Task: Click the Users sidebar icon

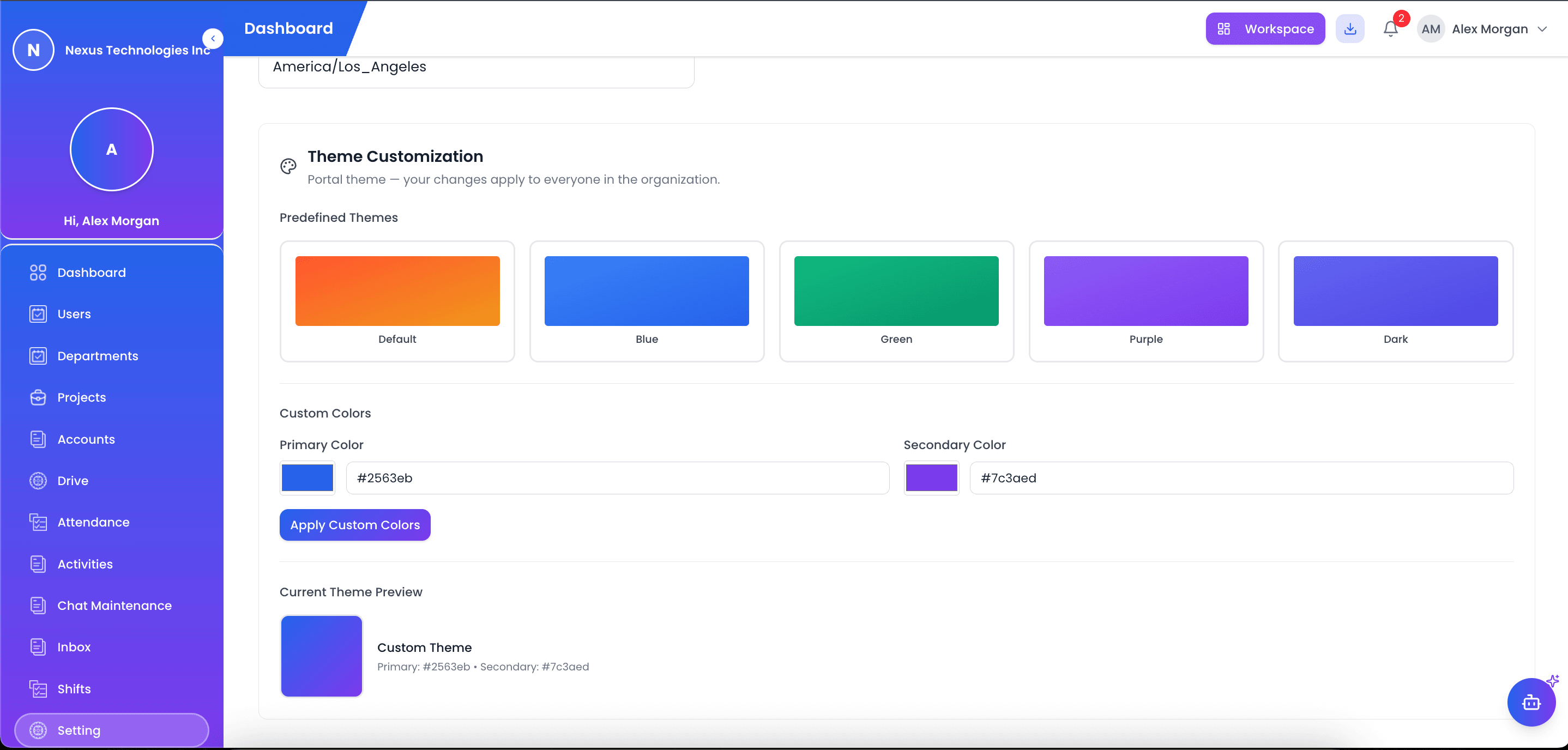Action: tap(38, 314)
